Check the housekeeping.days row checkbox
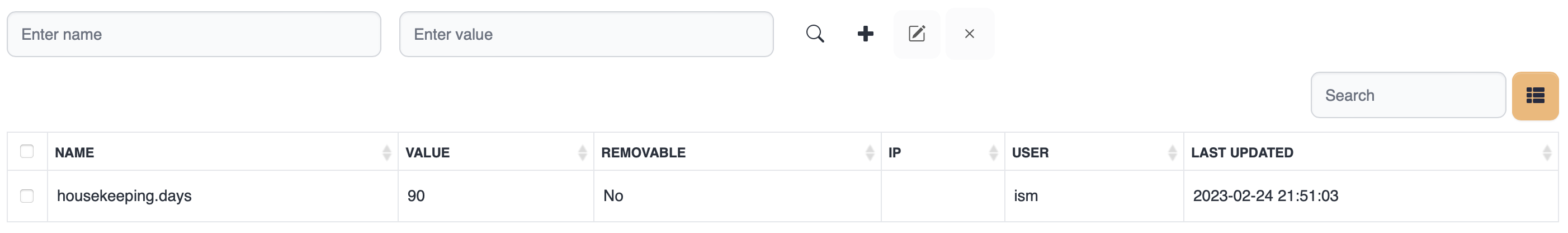 [27, 196]
